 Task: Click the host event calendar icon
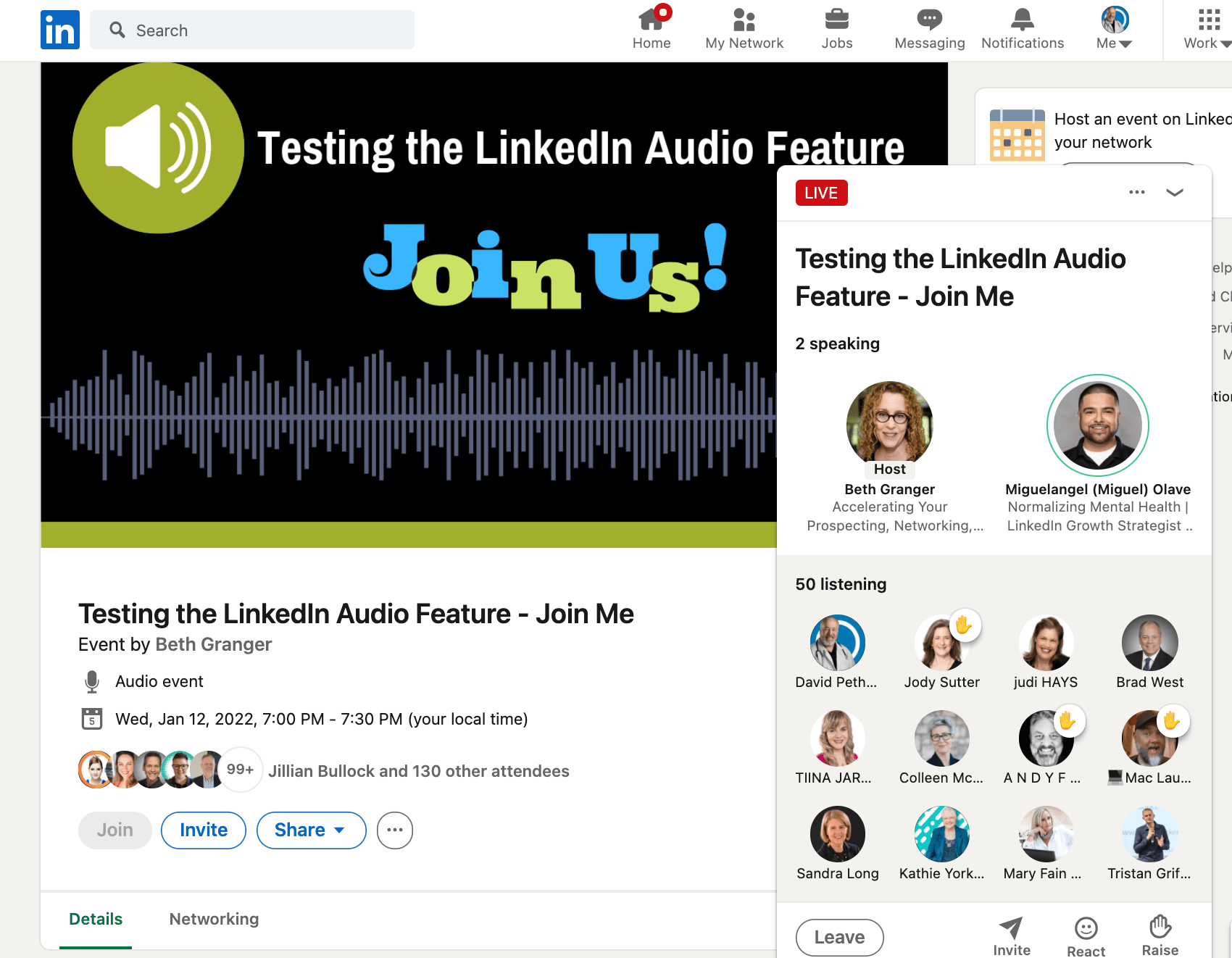[x=1017, y=135]
